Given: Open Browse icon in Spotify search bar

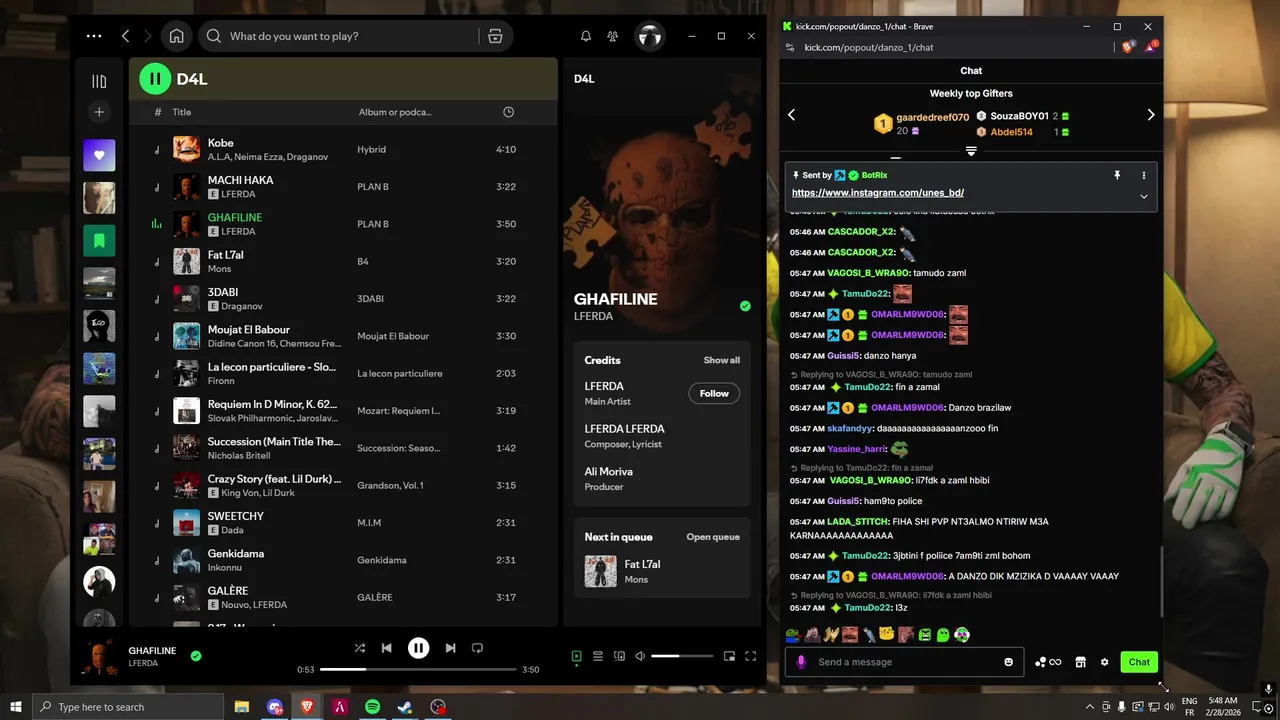Looking at the screenshot, I should [x=495, y=36].
